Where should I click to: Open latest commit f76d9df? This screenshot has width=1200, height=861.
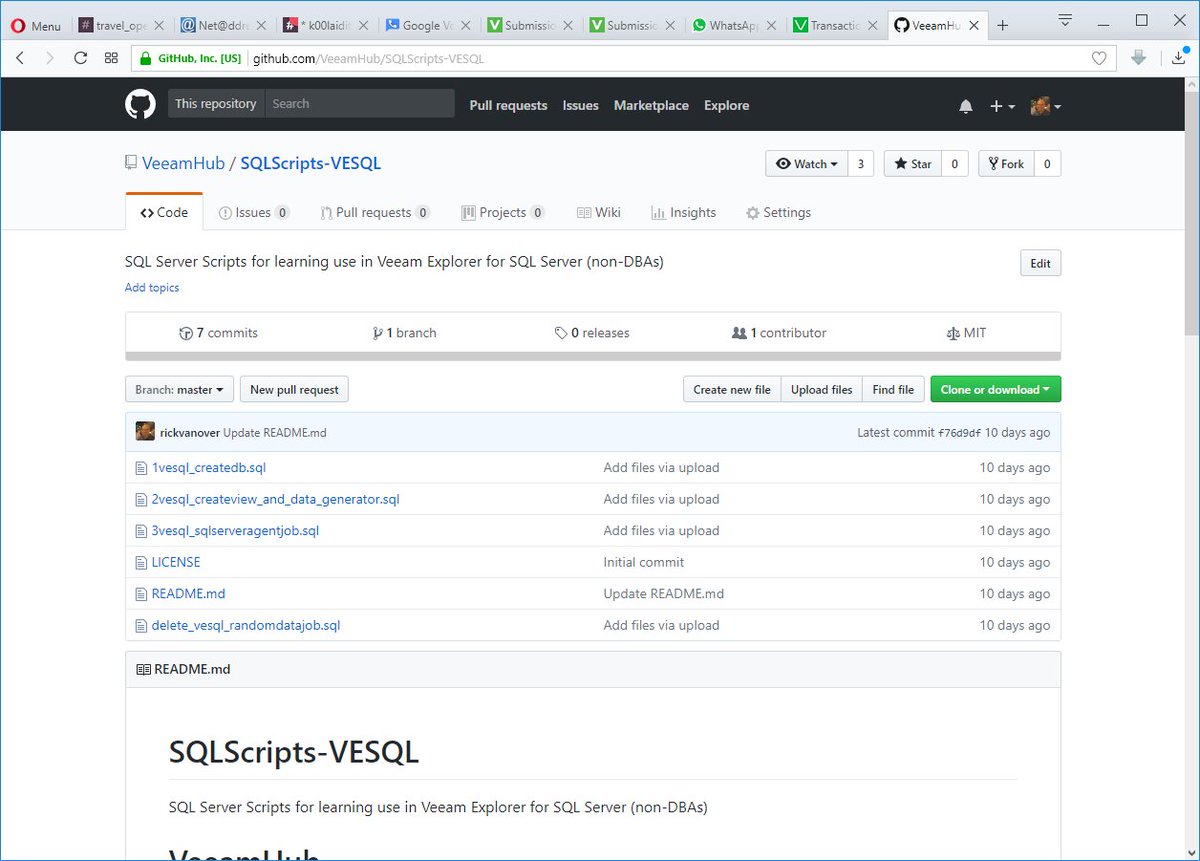[x=958, y=433]
